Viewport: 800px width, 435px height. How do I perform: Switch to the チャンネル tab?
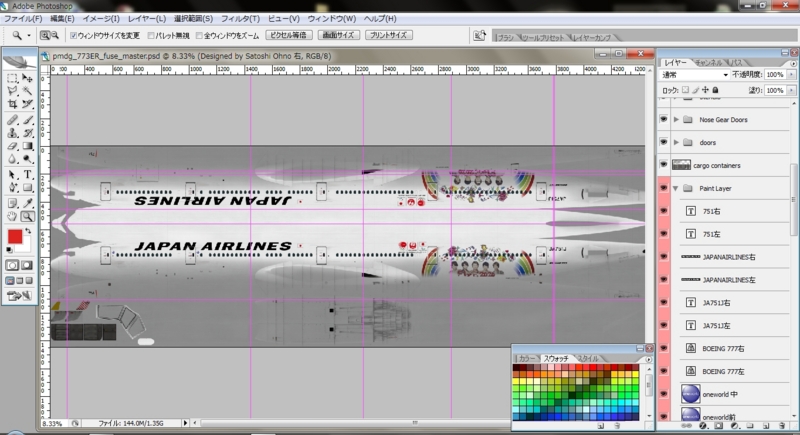tap(709, 63)
